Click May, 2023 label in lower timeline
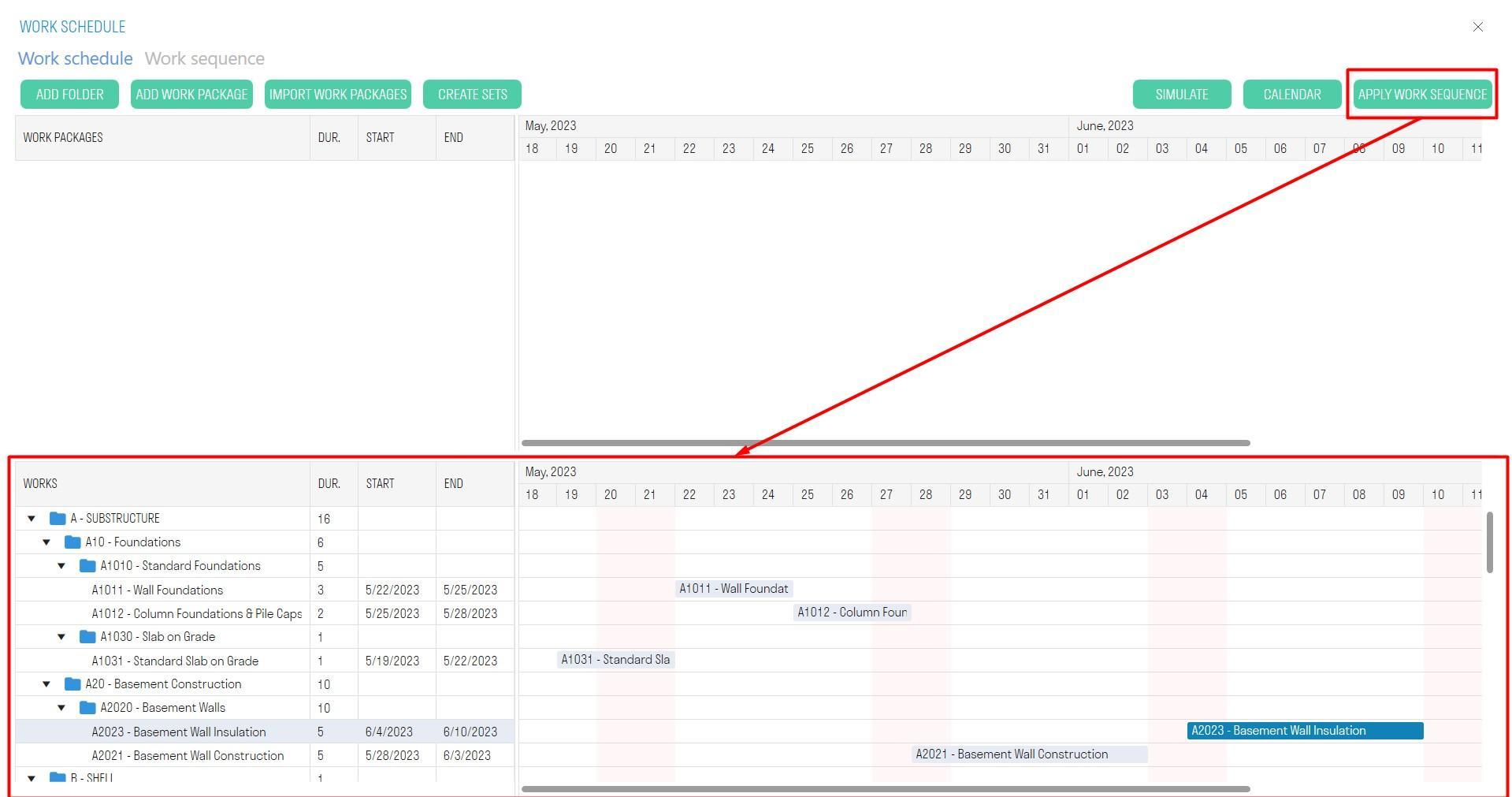Viewport: 1512px width, 797px height. click(551, 472)
